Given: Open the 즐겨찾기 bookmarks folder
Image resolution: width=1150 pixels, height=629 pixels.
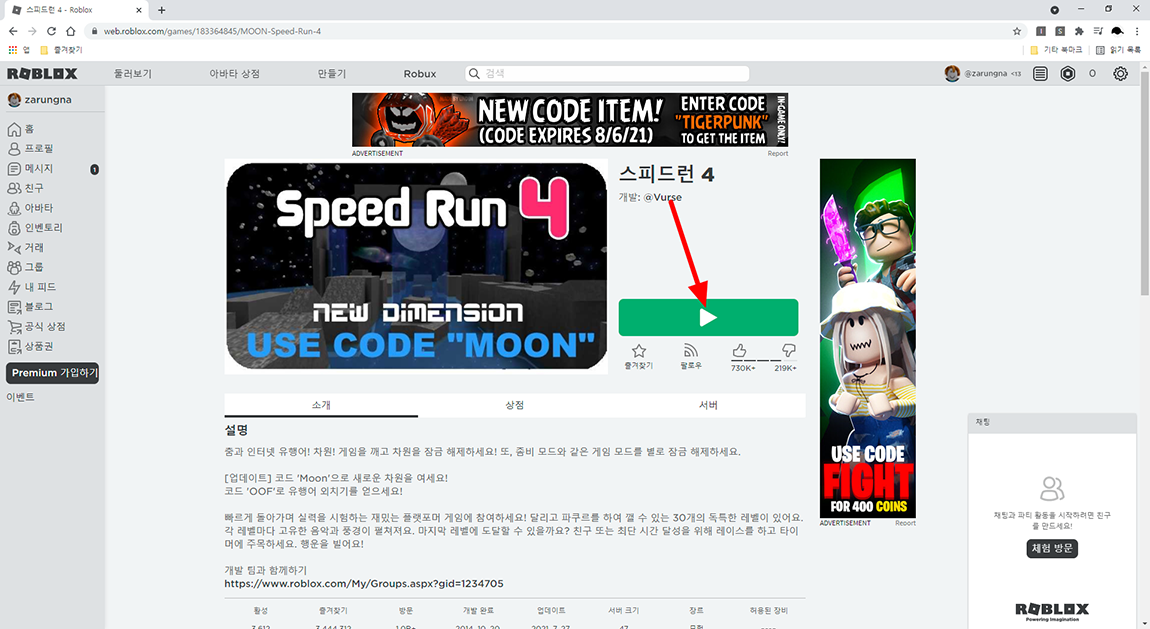Looking at the screenshot, I should tap(61, 50).
